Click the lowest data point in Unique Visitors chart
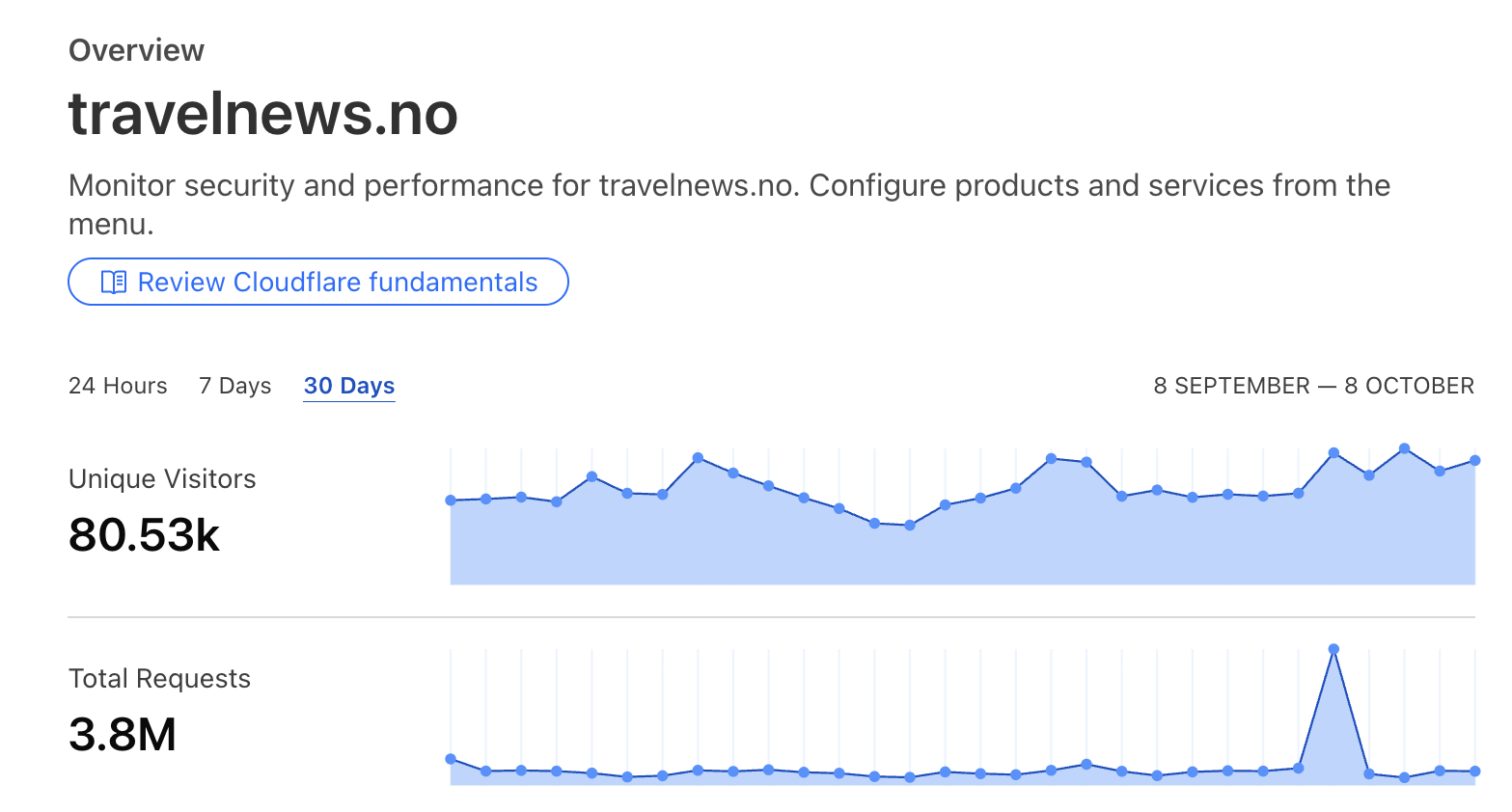Image resolution: width=1512 pixels, height=812 pixels. point(909,526)
